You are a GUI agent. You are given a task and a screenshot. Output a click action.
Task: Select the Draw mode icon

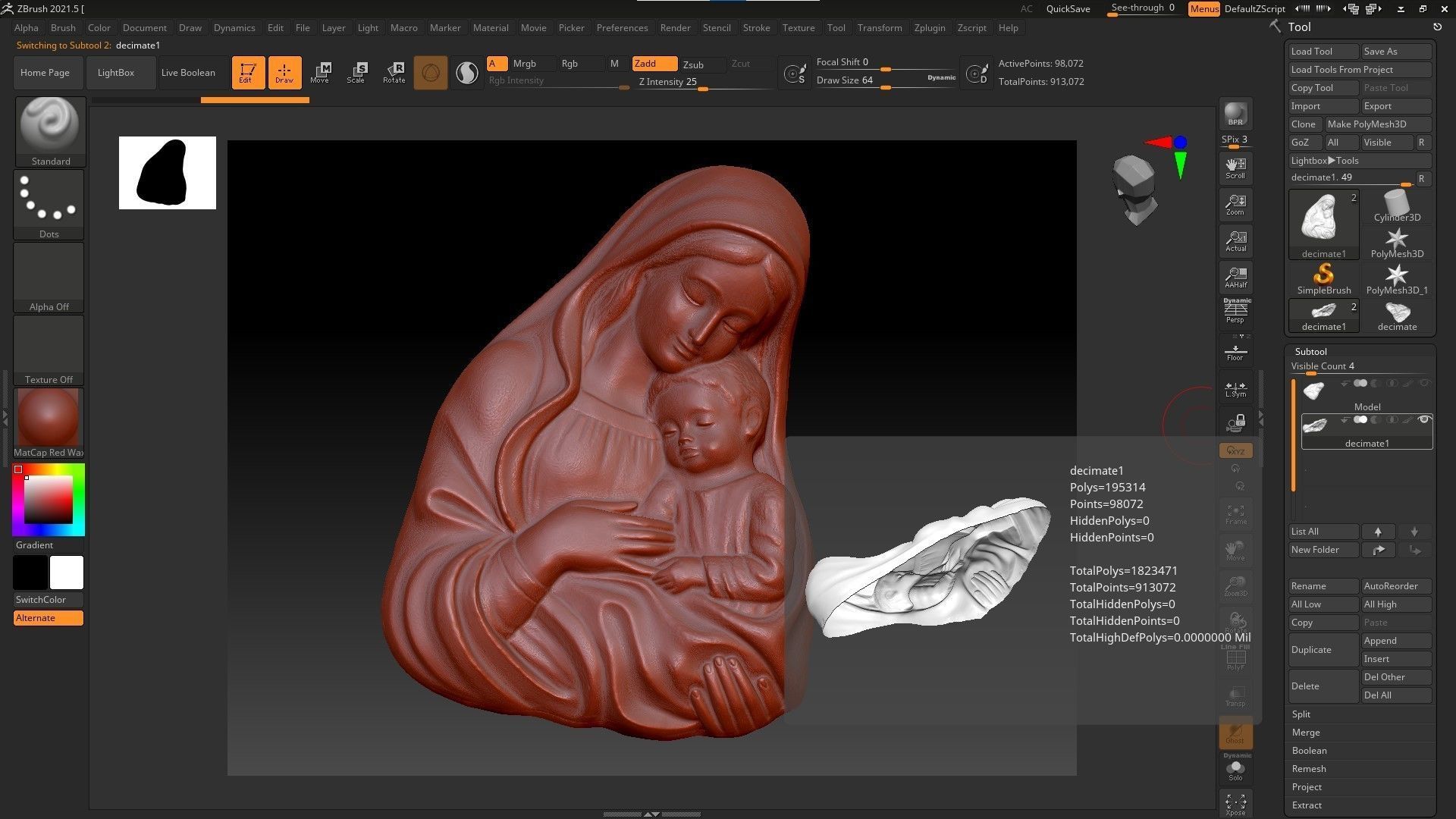pyautogui.click(x=284, y=73)
